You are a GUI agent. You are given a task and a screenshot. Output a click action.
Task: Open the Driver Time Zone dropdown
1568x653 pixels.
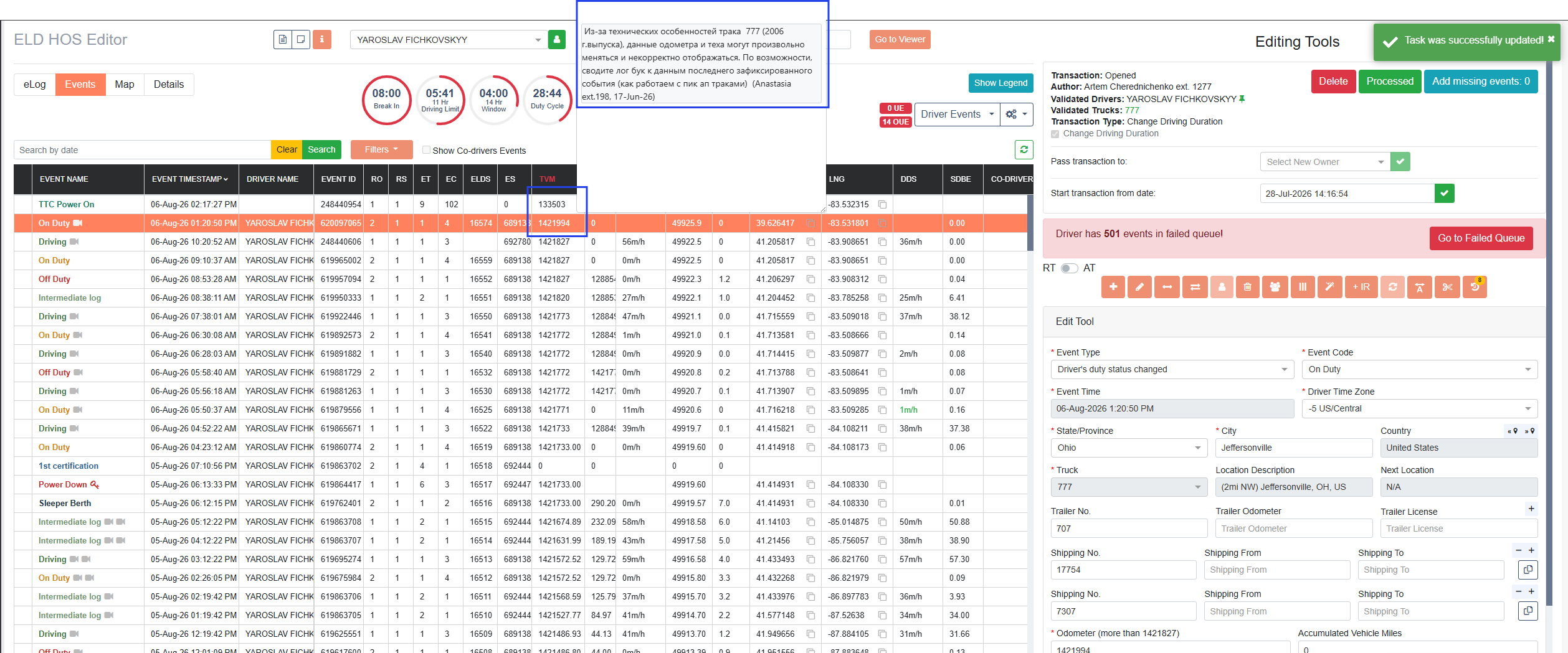click(1420, 408)
